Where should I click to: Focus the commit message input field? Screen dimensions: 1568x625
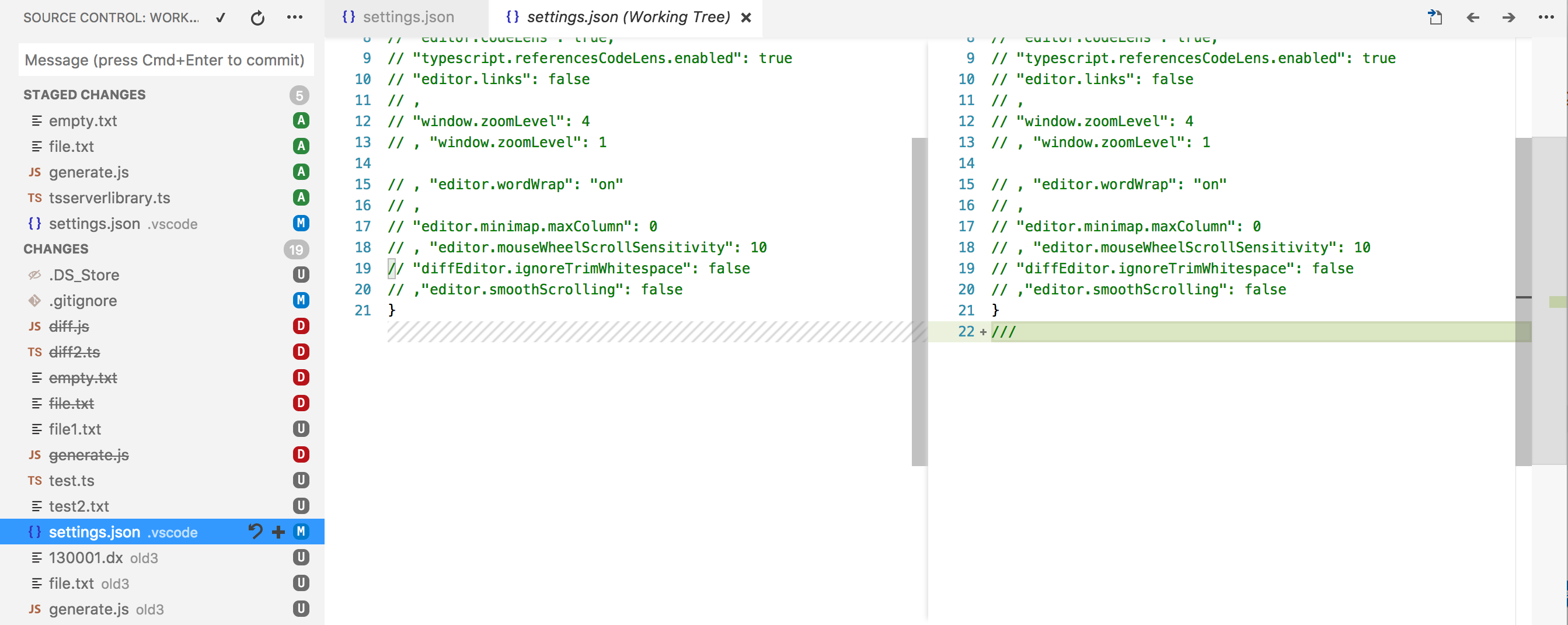pos(166,59)
